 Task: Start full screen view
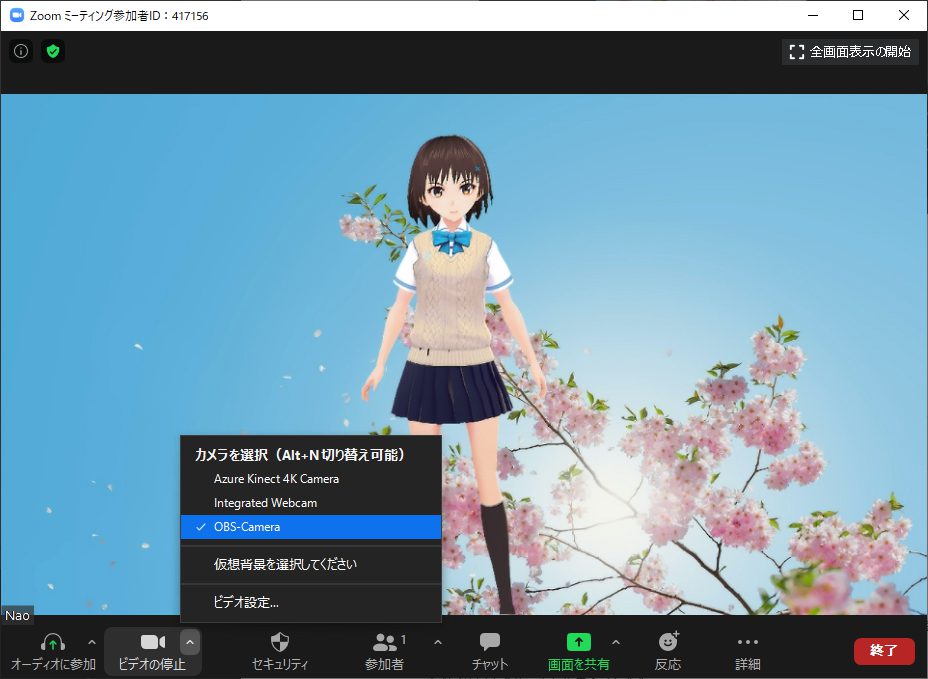tap(850, 52)
